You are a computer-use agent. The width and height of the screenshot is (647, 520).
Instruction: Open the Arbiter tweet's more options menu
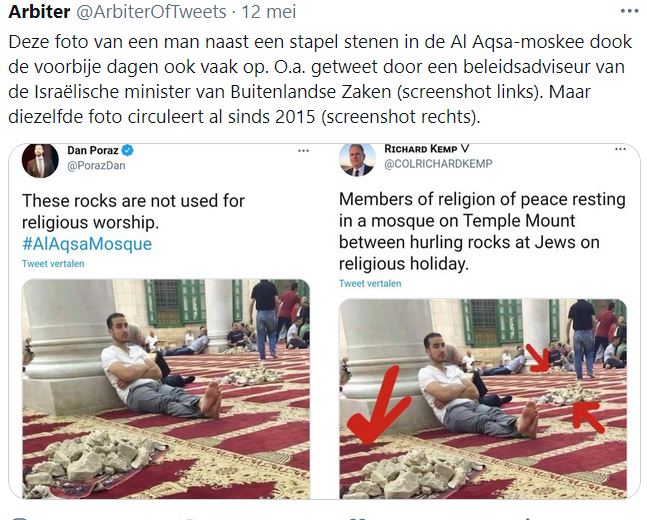coord(629,11)
